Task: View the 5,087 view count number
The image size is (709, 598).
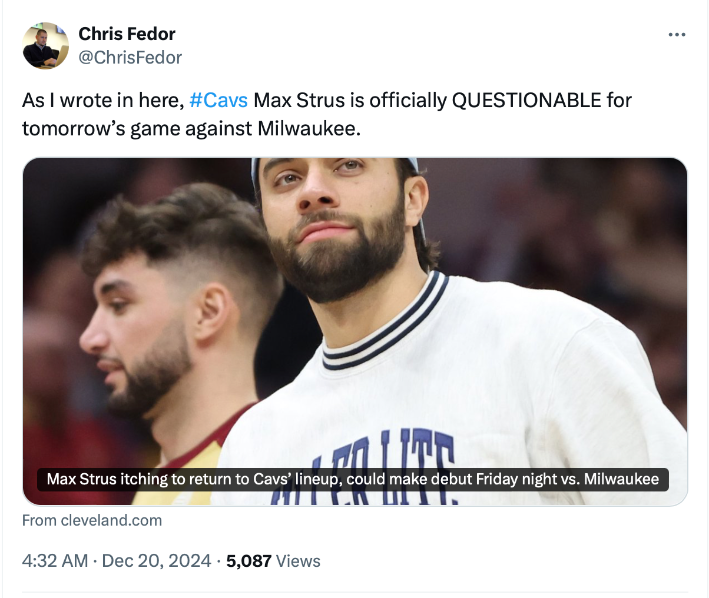Action: coord(249,561)
